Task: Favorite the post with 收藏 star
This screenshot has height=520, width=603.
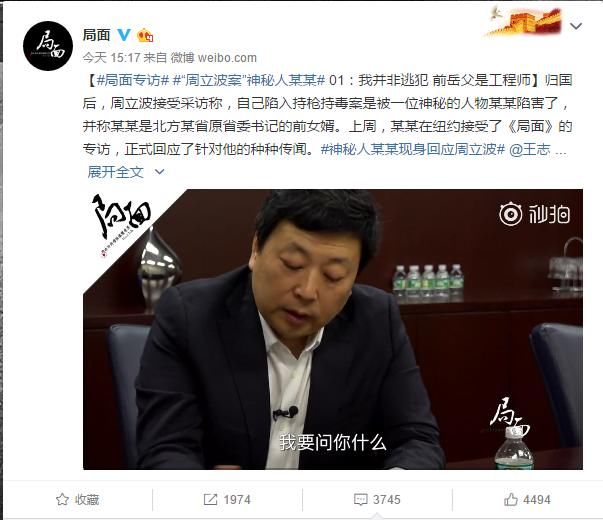Action: pos(78,500)
